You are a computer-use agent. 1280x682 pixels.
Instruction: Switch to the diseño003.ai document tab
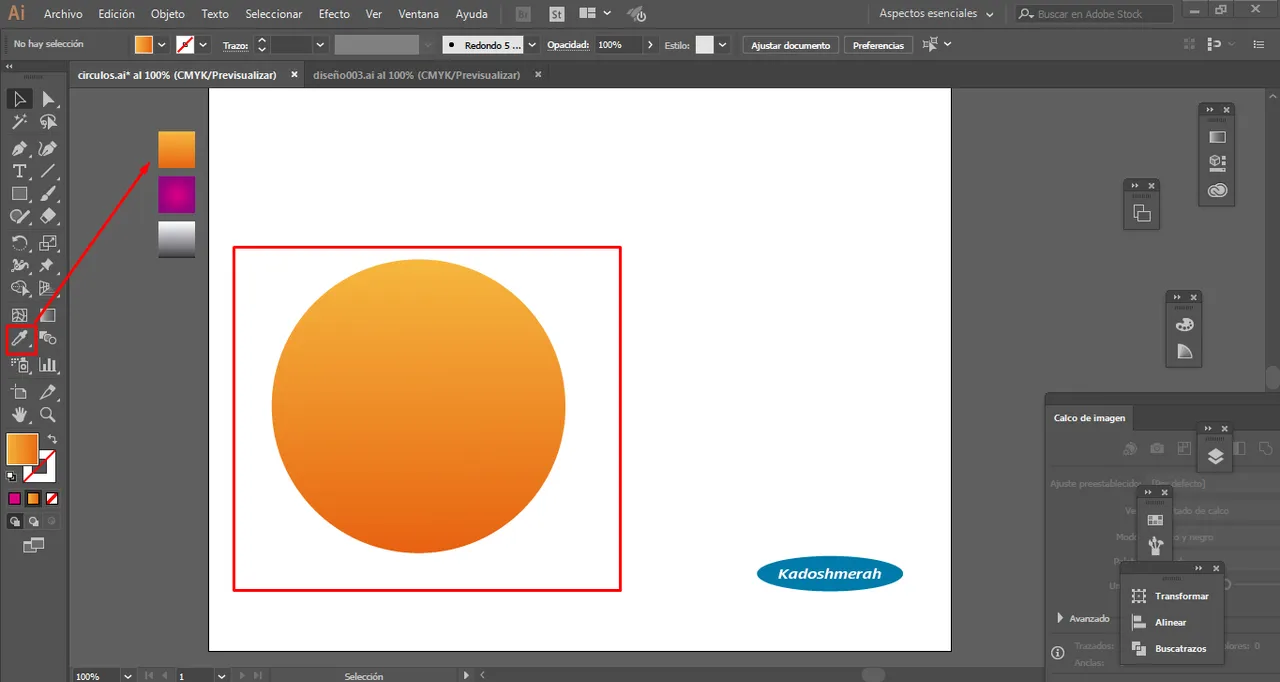click(x=416, y=75)
